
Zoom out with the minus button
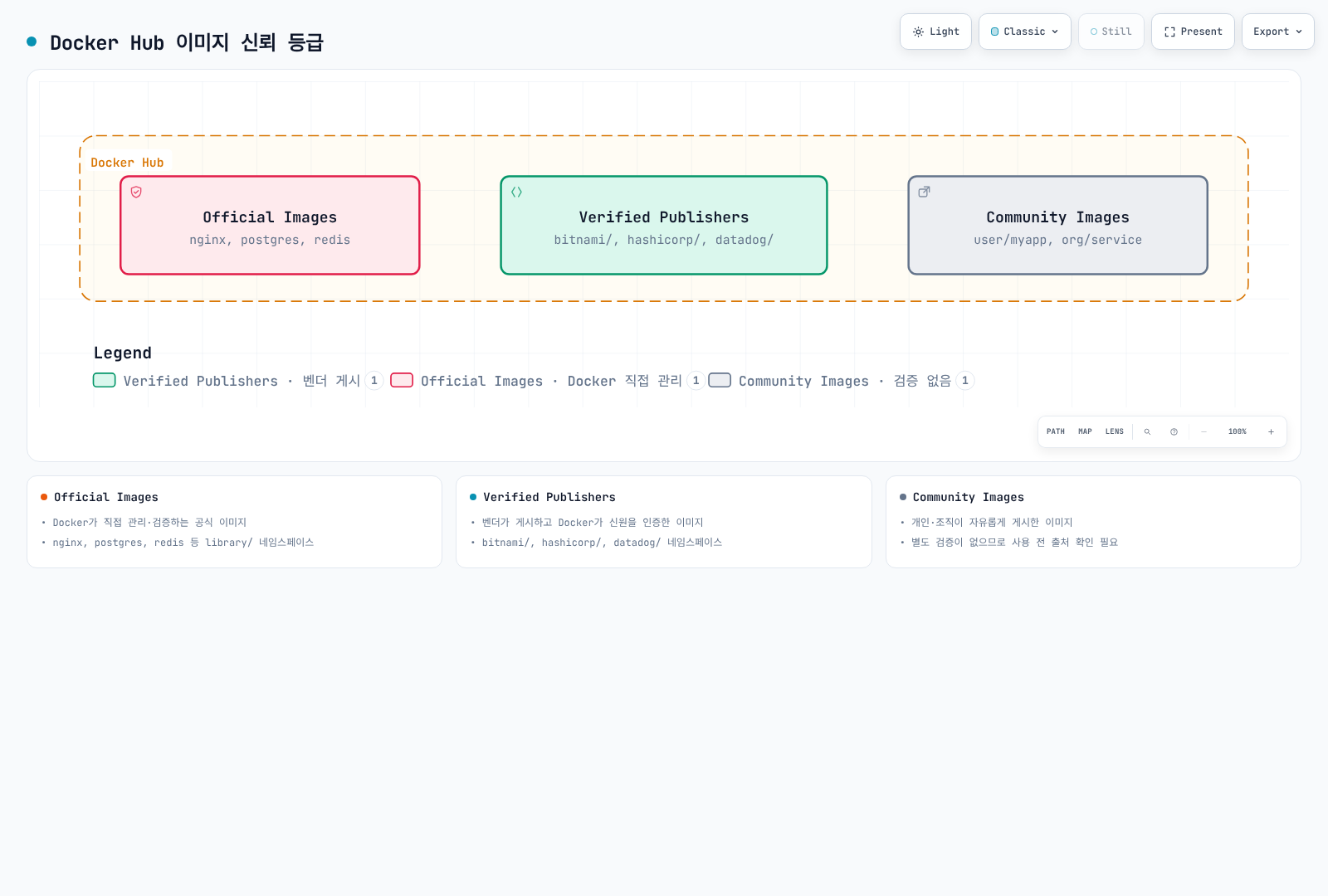pyautogui.click(x=1203, y=431)
